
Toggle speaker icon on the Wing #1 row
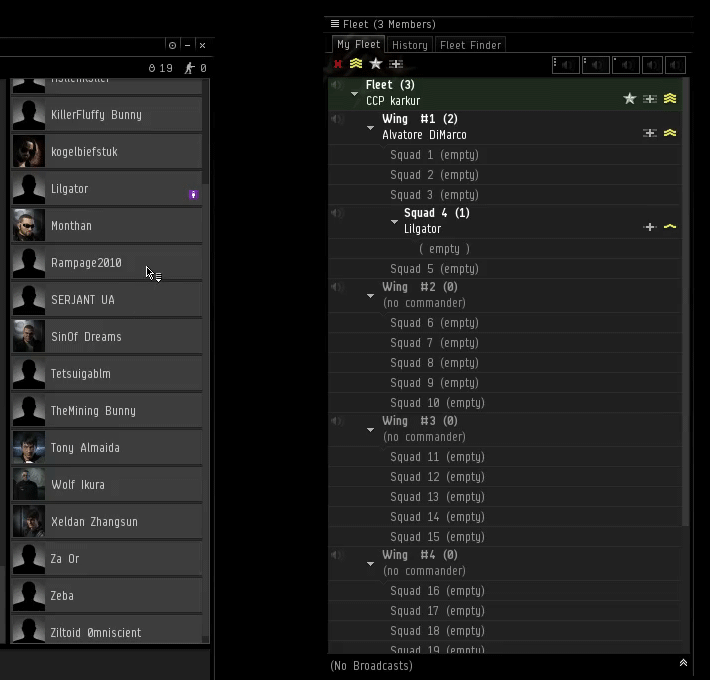click(336, 119)
